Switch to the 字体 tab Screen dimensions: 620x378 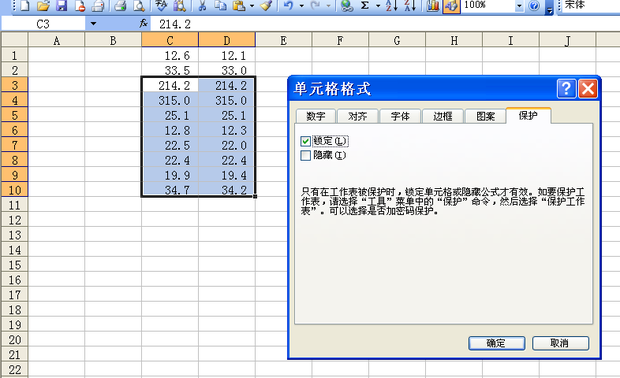coord(400,116)
